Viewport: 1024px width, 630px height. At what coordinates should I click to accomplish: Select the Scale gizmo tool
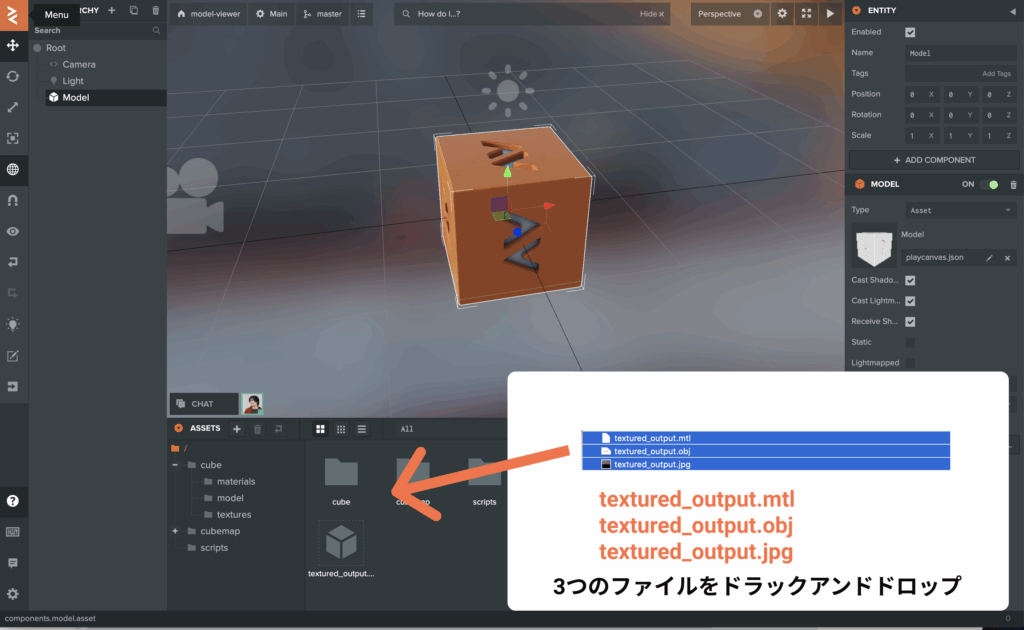click(12, 107)
